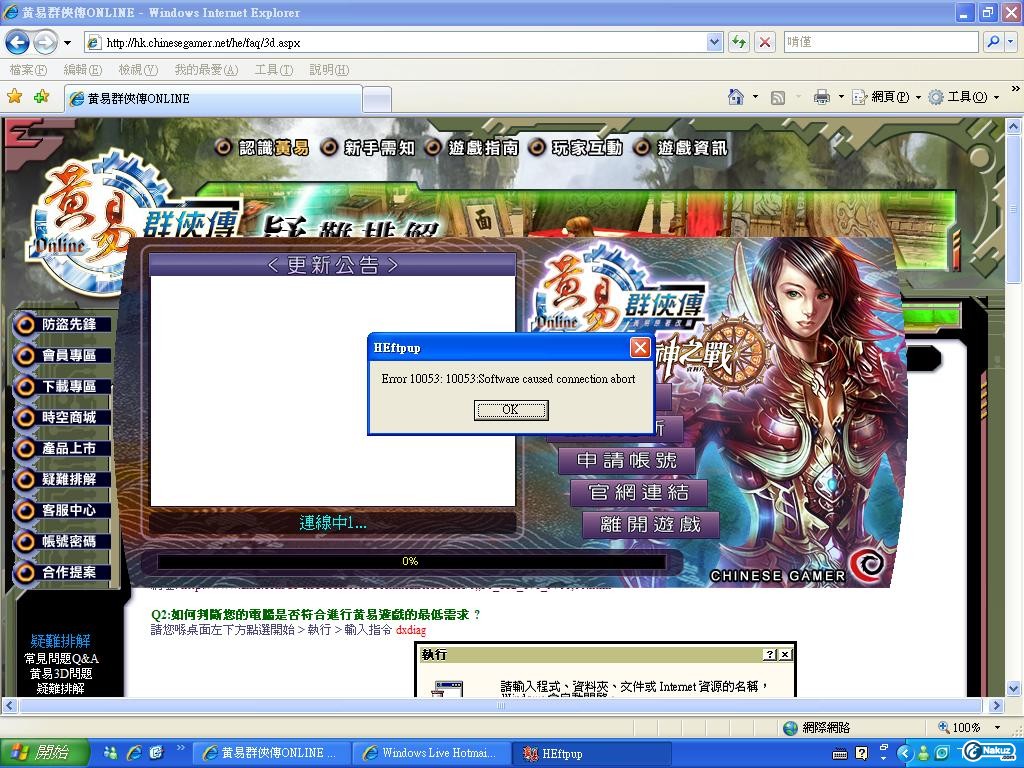Click the IE Back arrow button
The width and height of the screenshot is (1024, 768).
click(x=18, y=43)
